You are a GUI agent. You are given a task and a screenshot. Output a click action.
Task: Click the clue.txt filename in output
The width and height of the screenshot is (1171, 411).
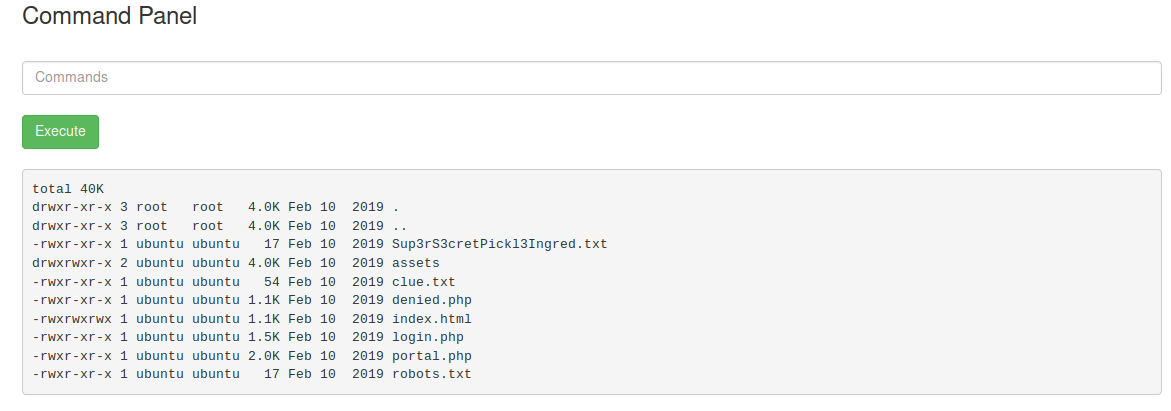pos(424,282)
